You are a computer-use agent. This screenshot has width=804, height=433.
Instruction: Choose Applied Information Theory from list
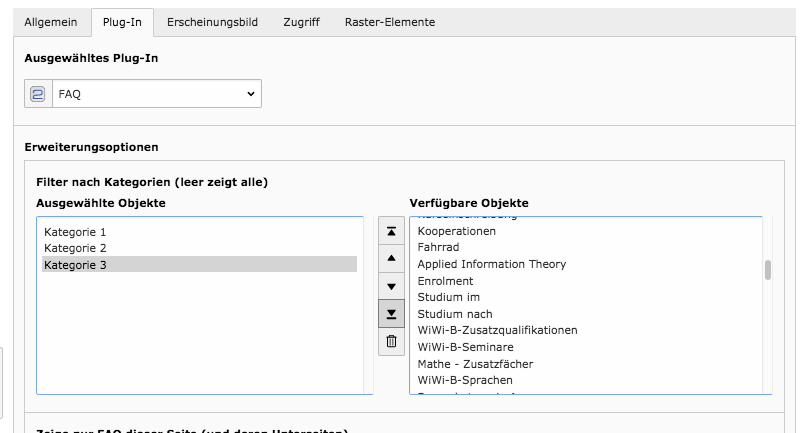coord(491,264)
